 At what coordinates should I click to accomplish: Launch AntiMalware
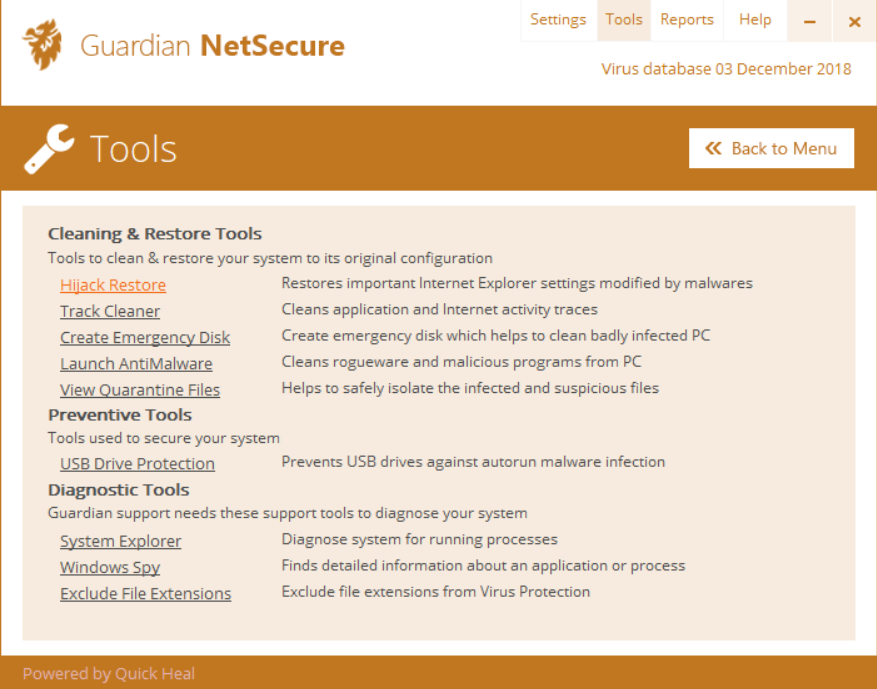pos(136,363)
